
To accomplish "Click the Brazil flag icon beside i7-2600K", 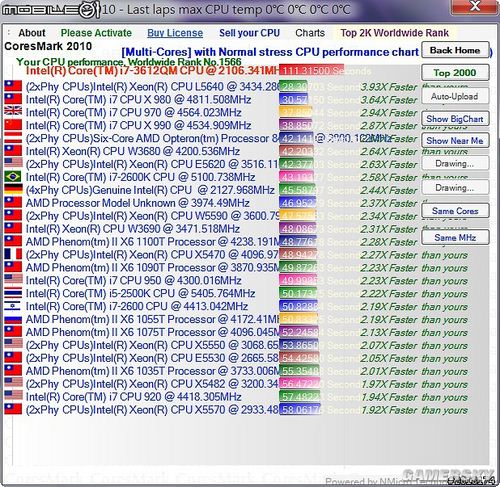I will [13, 177].
